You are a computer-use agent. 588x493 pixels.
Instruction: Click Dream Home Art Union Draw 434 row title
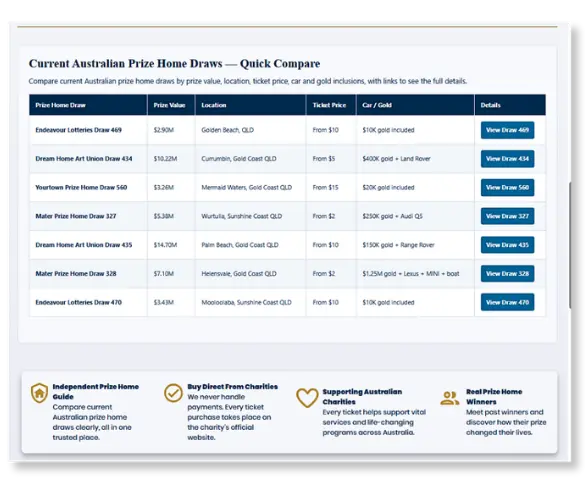tap(84, 159)
